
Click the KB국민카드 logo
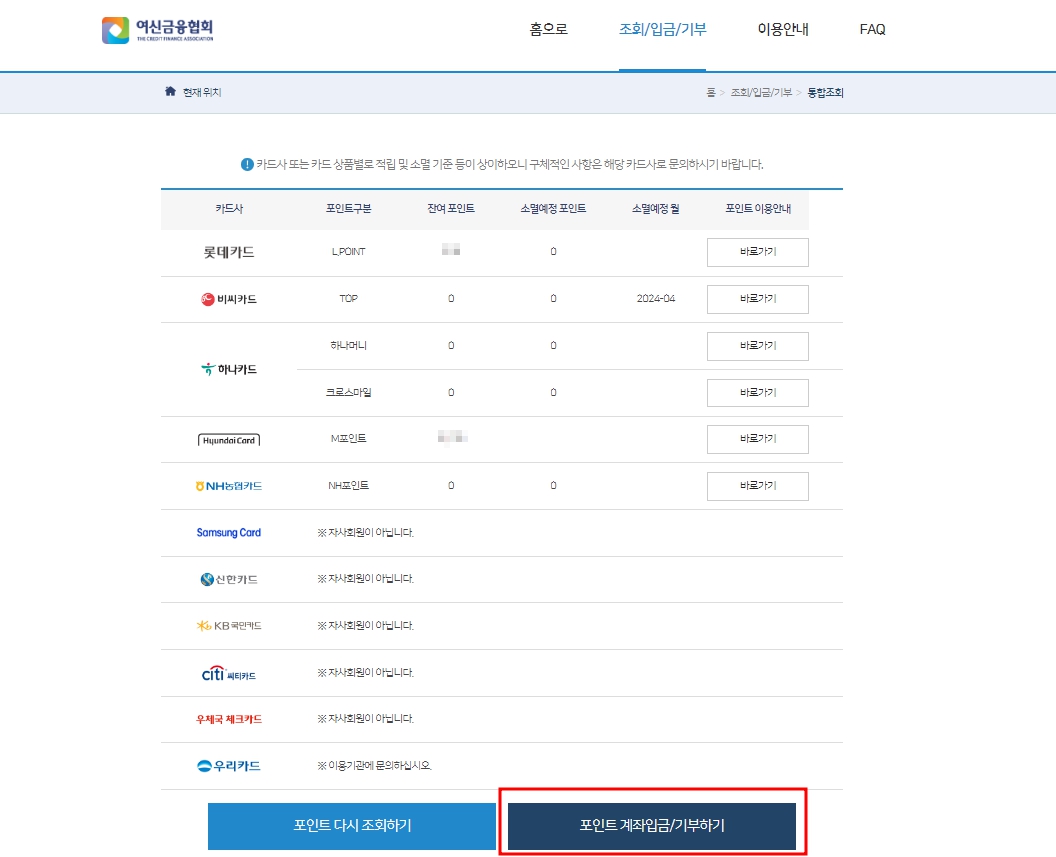click(x=229, y=626)
